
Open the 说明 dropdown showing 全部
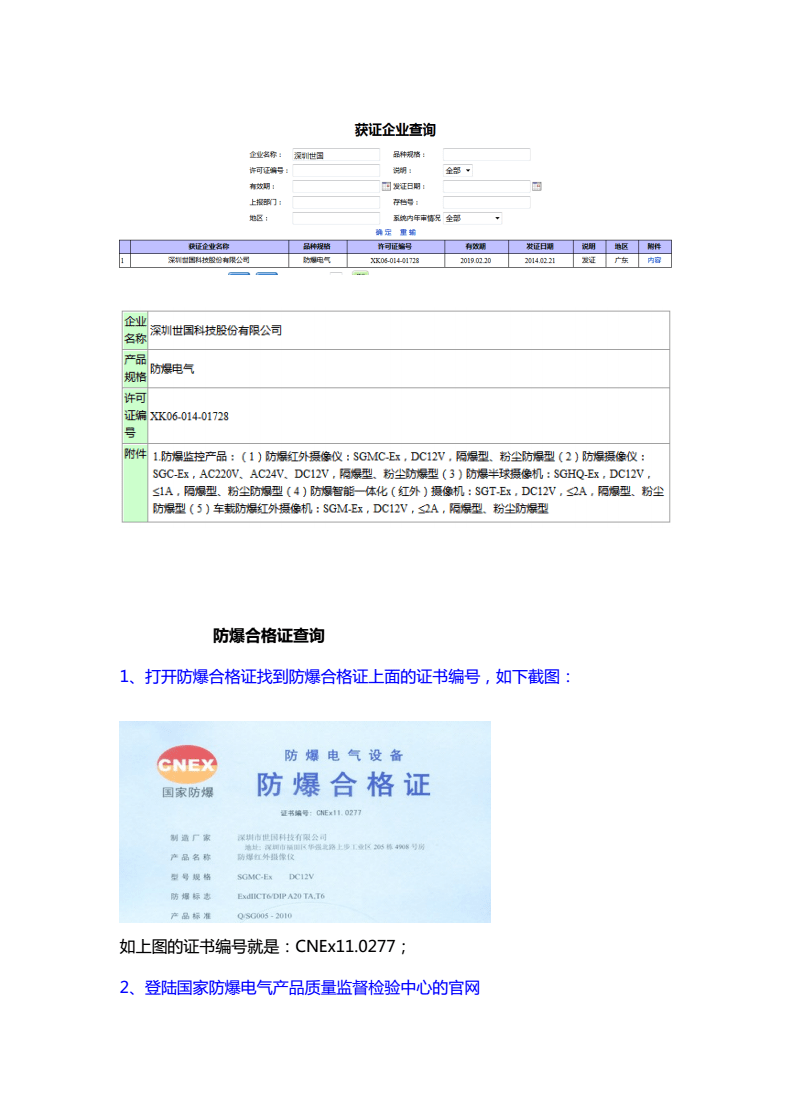point(458,171)
